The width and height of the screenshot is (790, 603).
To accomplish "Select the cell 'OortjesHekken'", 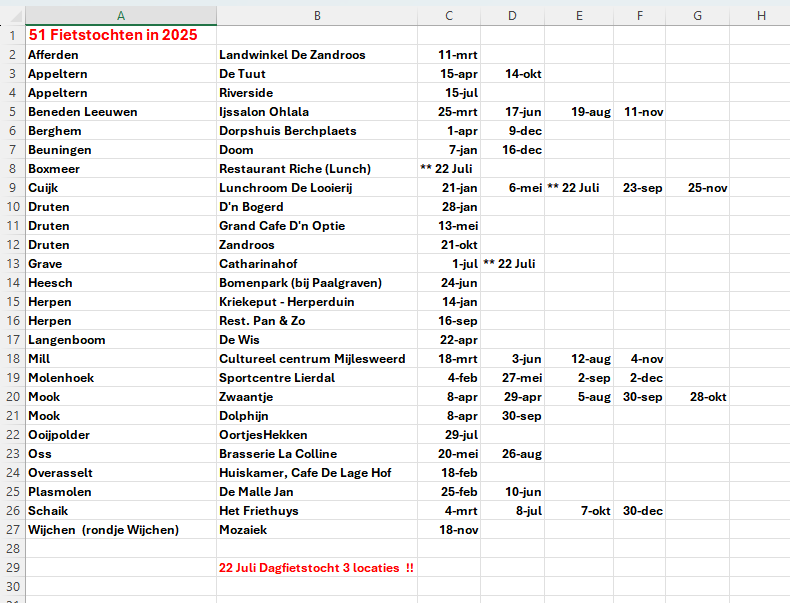I will pos(317,435).
